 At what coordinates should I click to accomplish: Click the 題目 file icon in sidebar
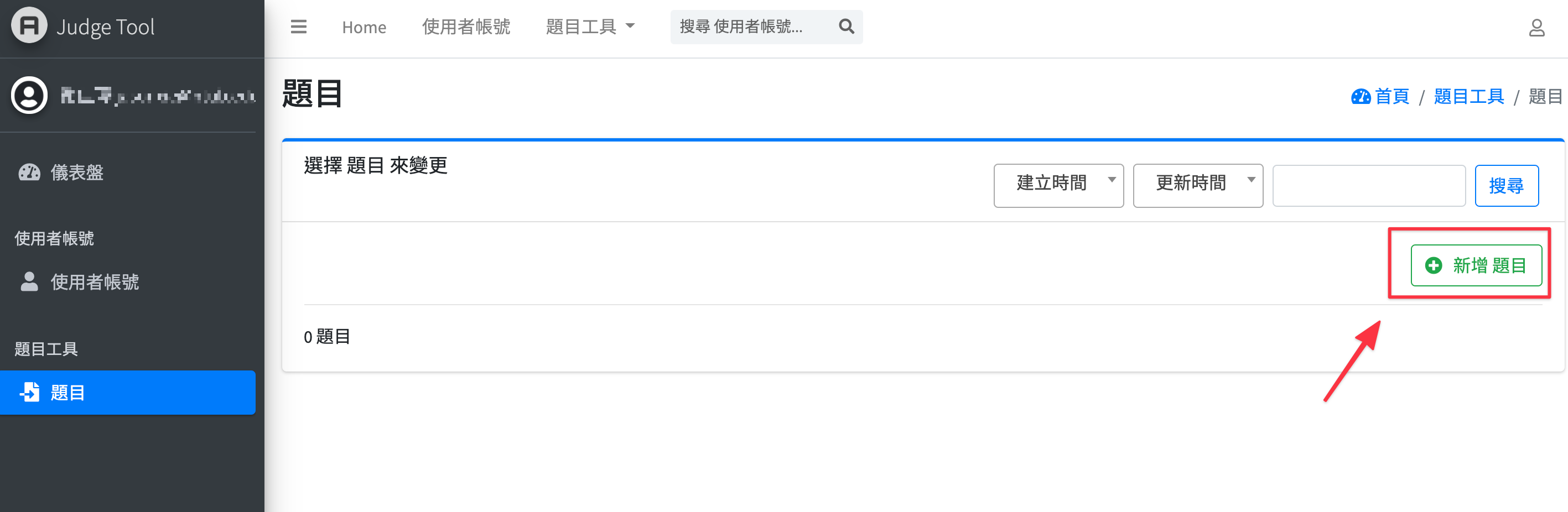29,392
